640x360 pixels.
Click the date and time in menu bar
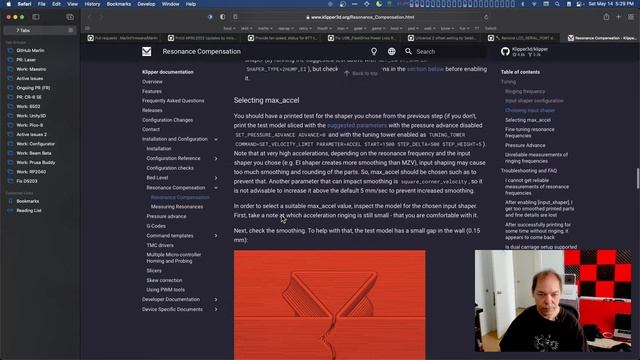click(x=611, y=4)
